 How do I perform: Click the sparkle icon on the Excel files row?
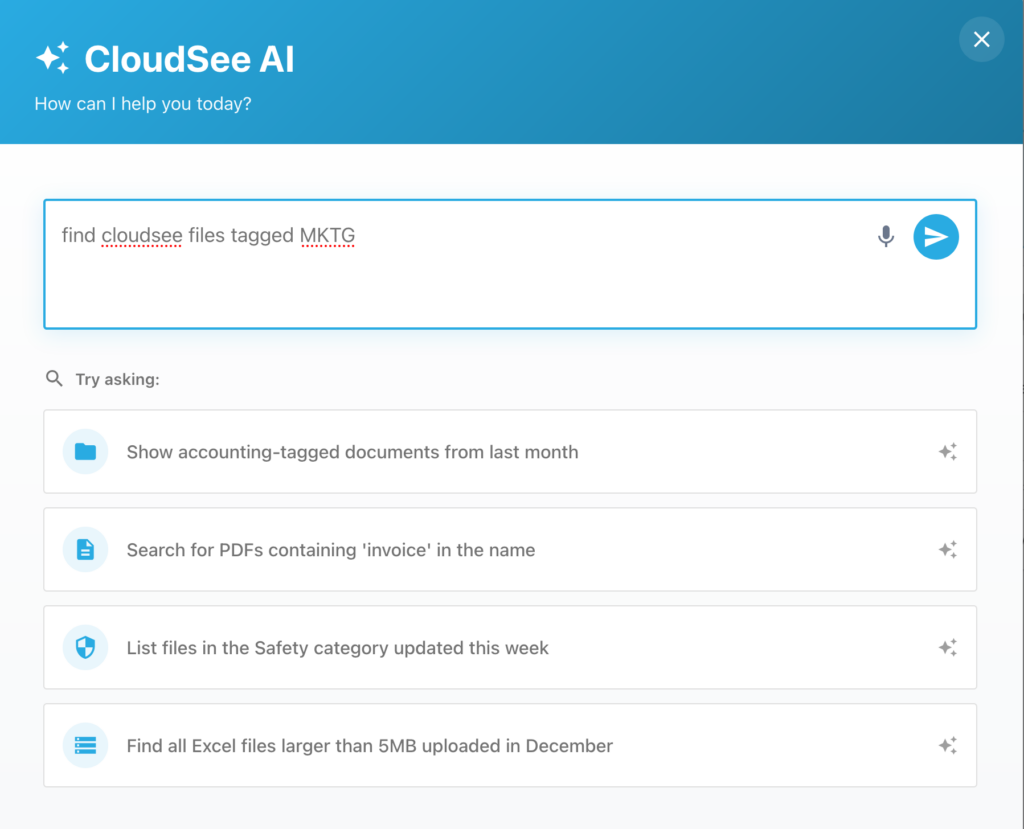tap(948, 745)
